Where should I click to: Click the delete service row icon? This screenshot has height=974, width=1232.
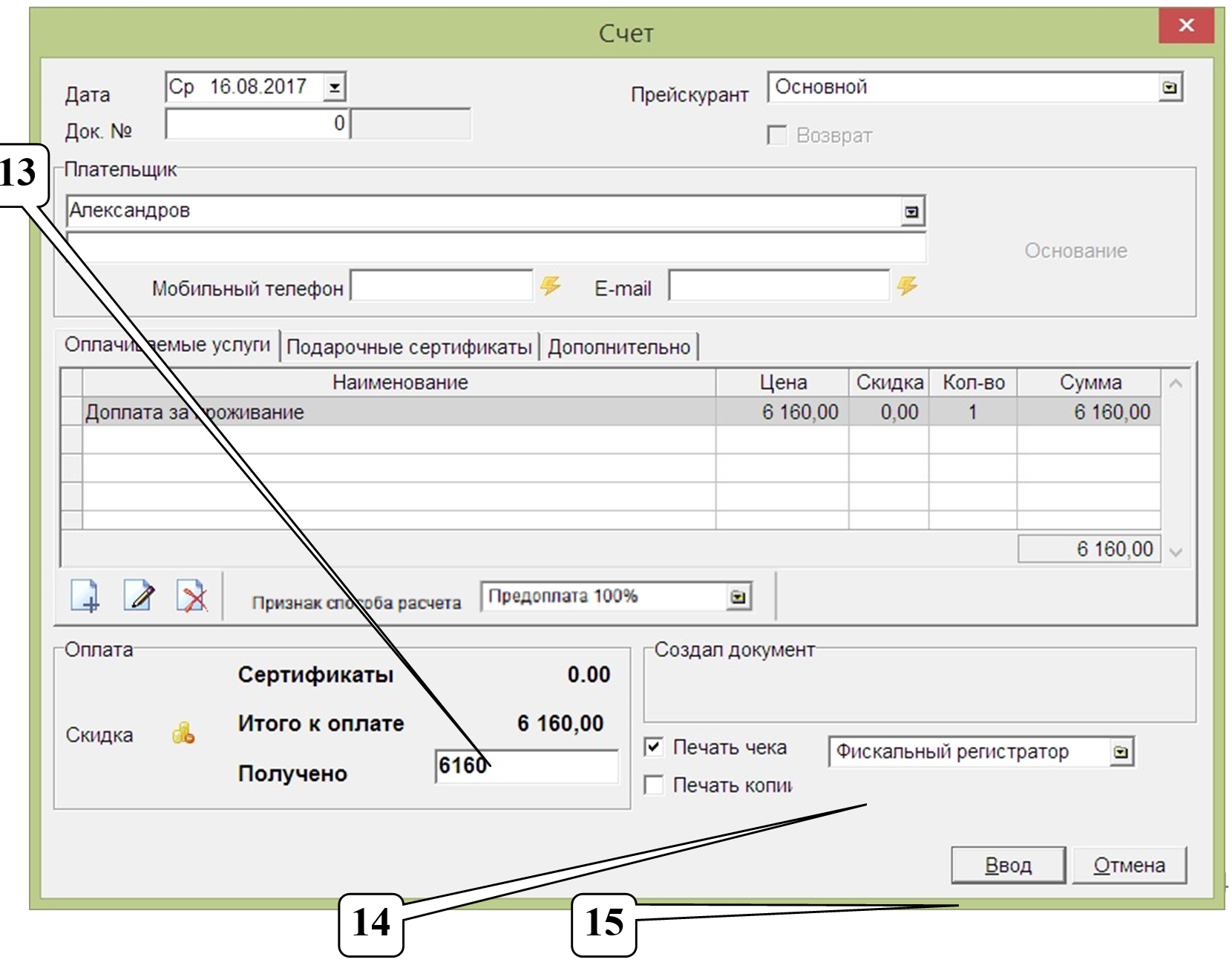pyautogui.click(x=192, y=596)
